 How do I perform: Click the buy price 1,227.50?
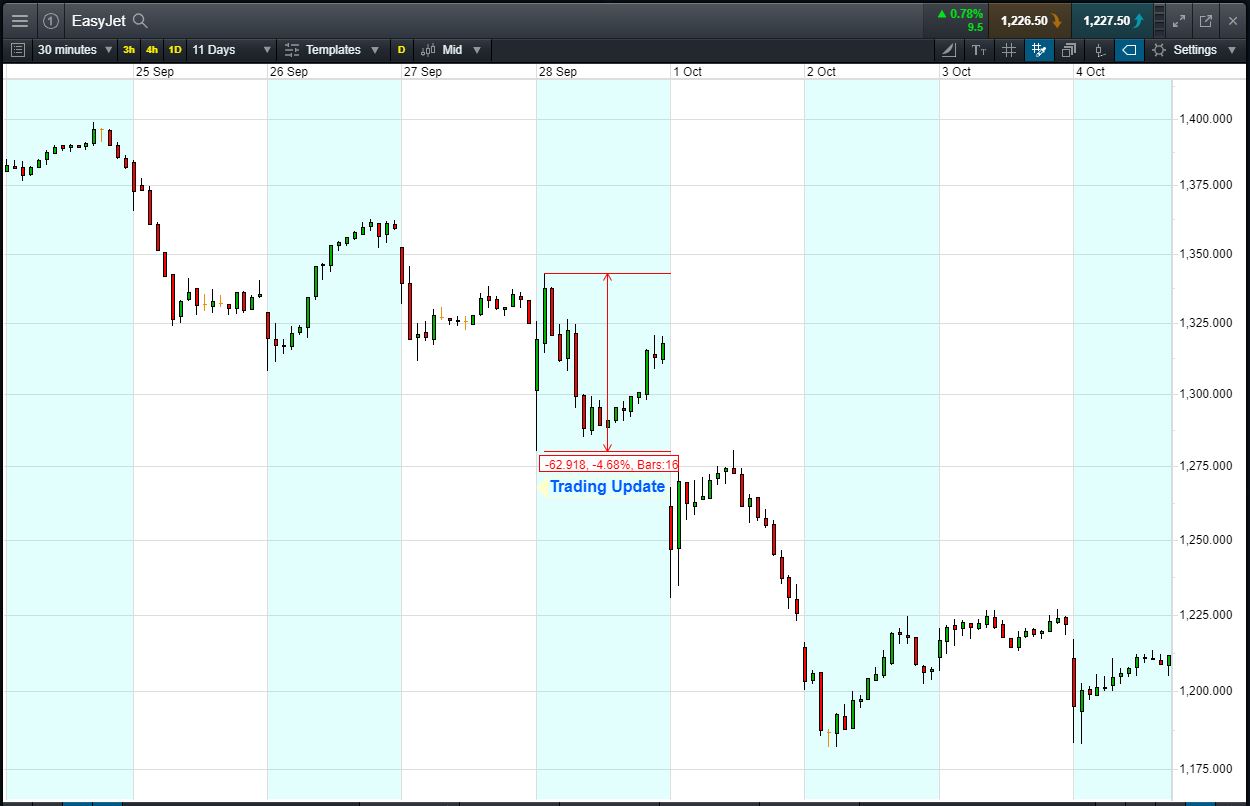[x=1112, y=20]
